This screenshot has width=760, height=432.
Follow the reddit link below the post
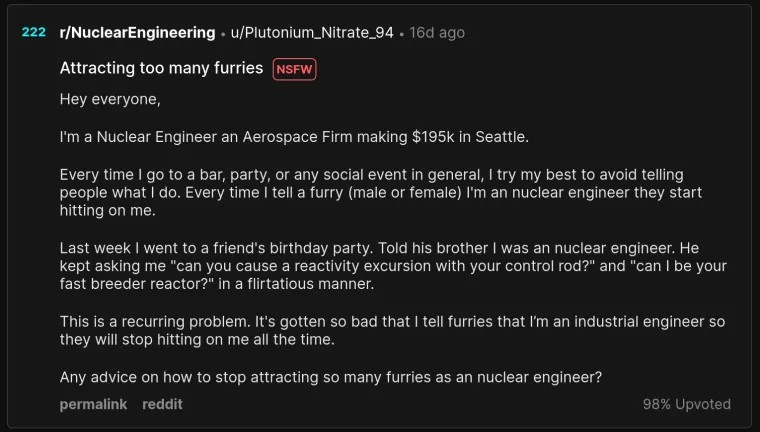click(162, 404)
